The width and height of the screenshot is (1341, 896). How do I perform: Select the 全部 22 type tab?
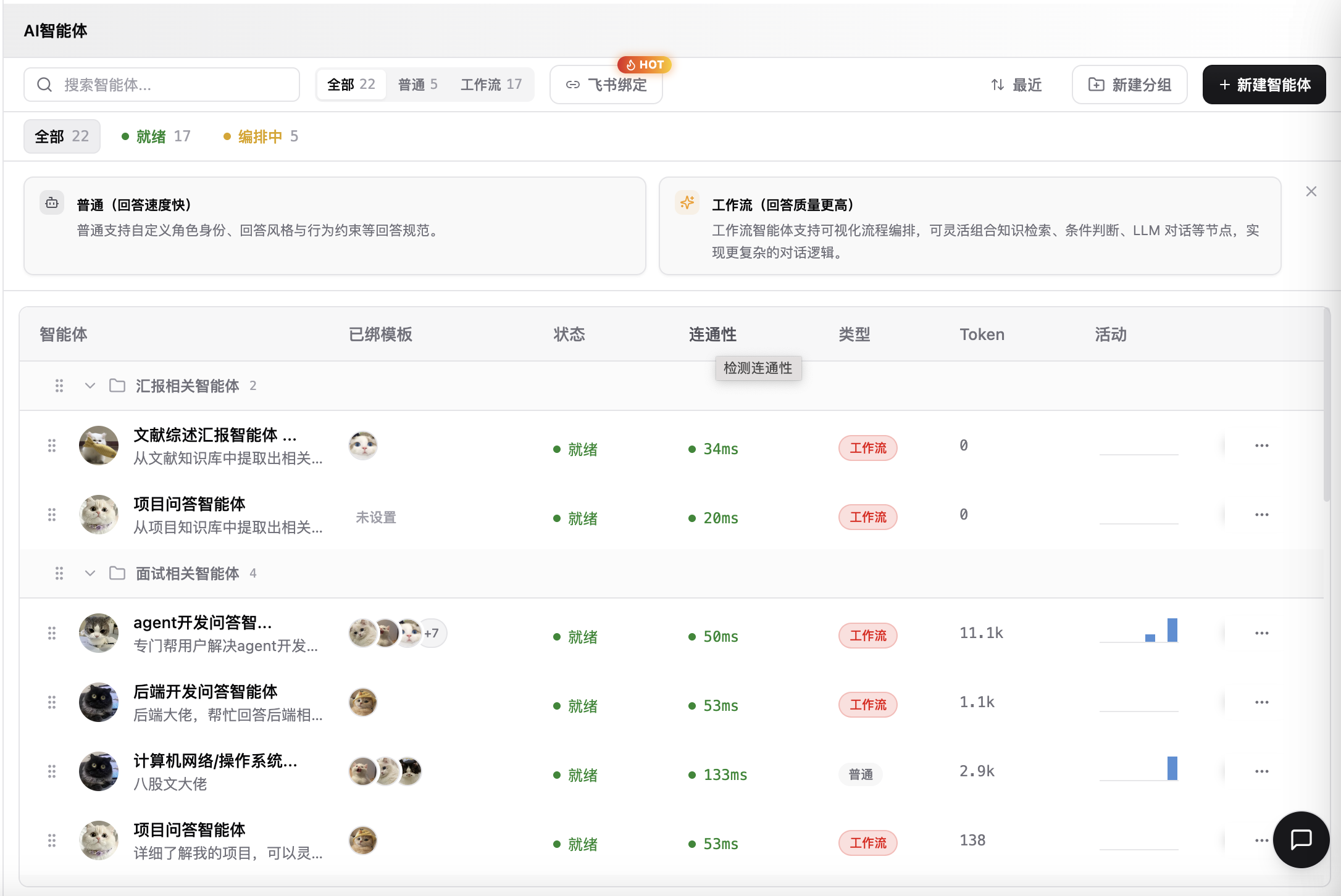click(351, 85)
